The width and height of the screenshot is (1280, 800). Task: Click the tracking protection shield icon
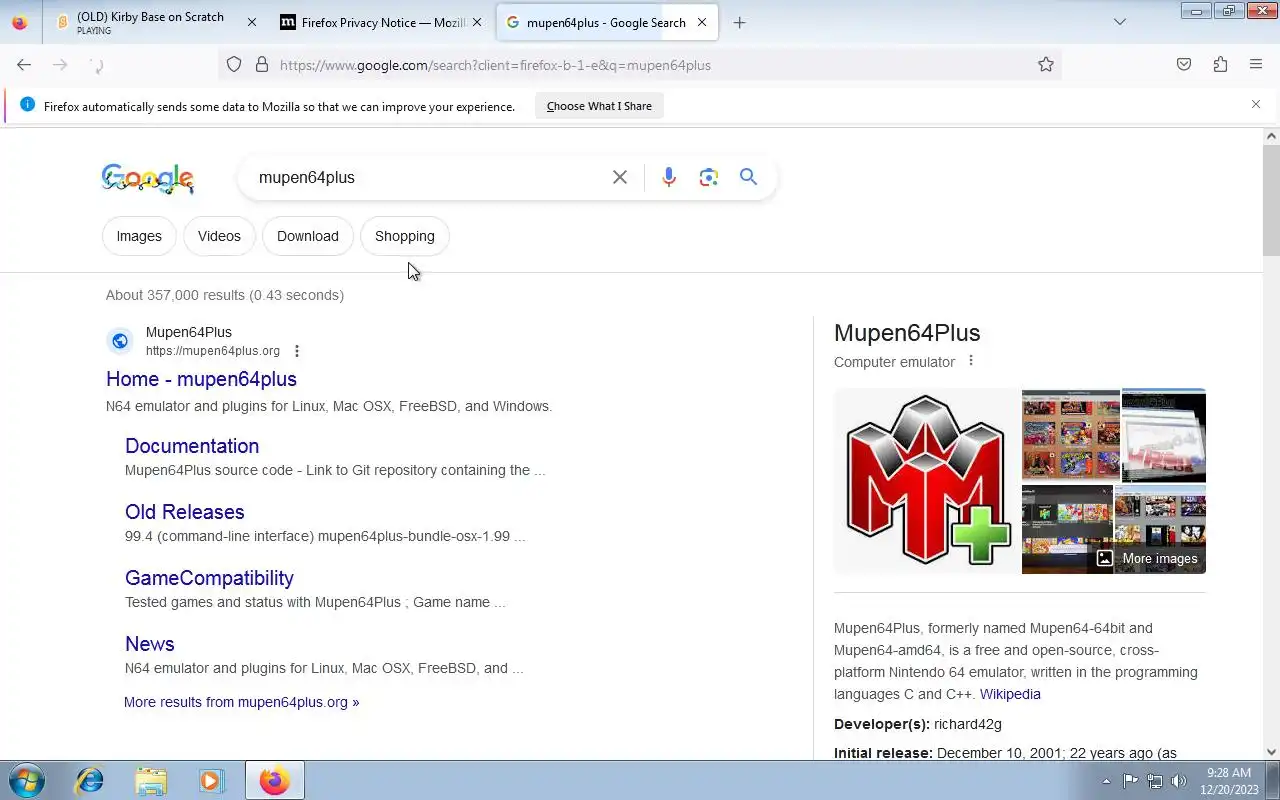[x=234, y=65]
